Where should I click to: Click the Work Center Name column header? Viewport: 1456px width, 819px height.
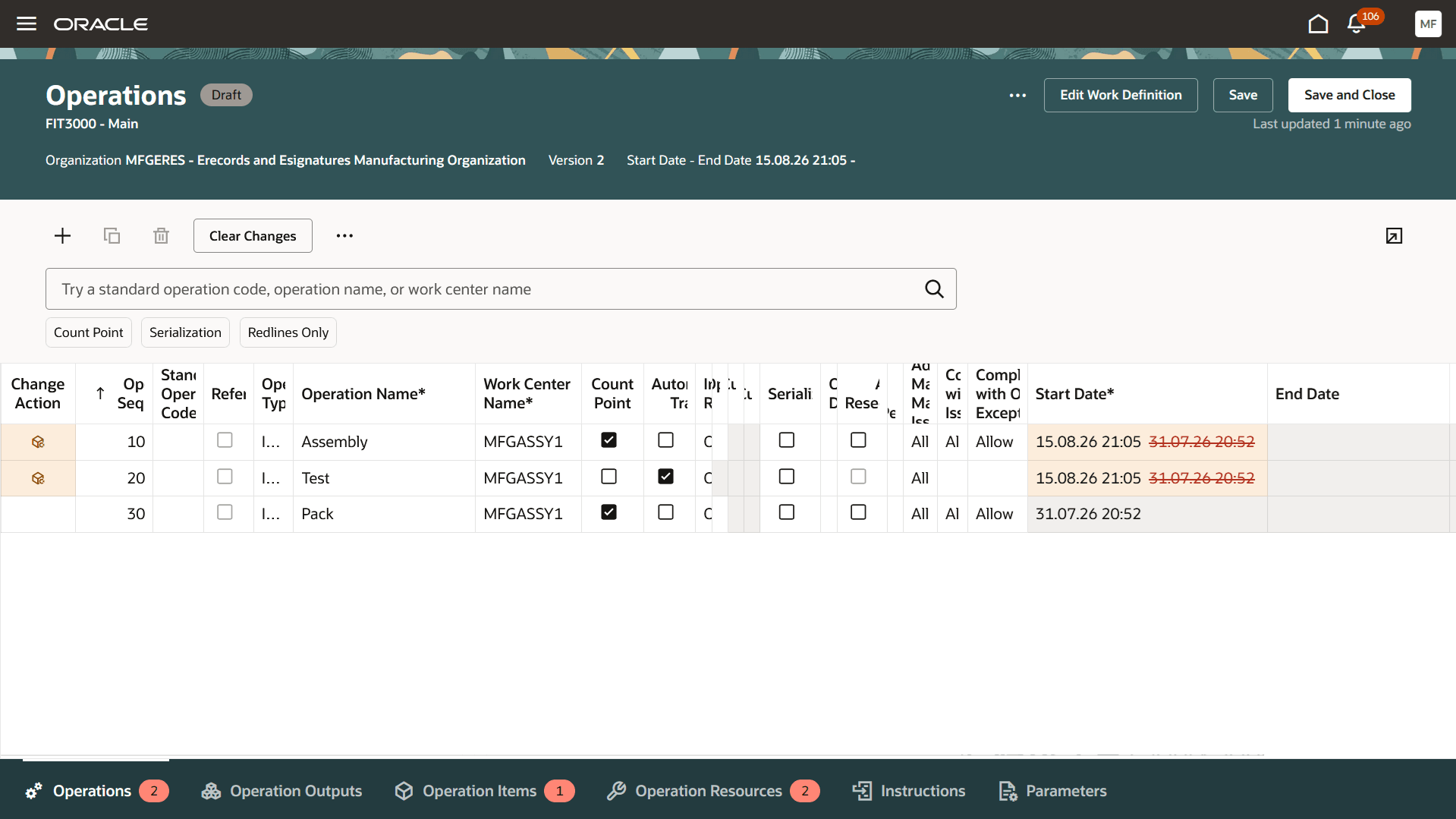527,394
